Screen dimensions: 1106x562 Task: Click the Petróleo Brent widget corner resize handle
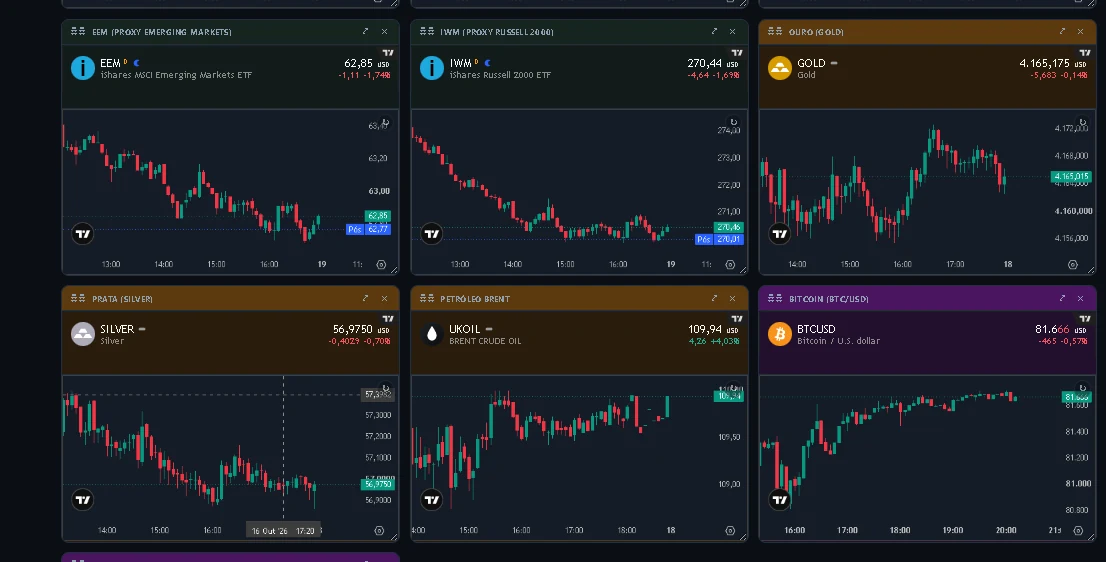(x=743, y=537)
